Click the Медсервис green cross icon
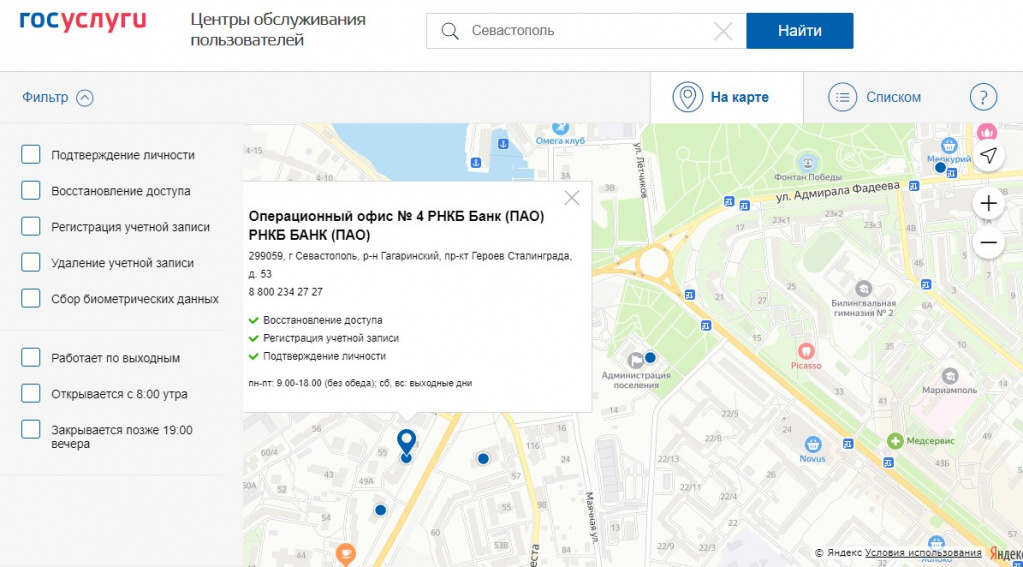Screen dimensions: 1023x567 point(895,441)
